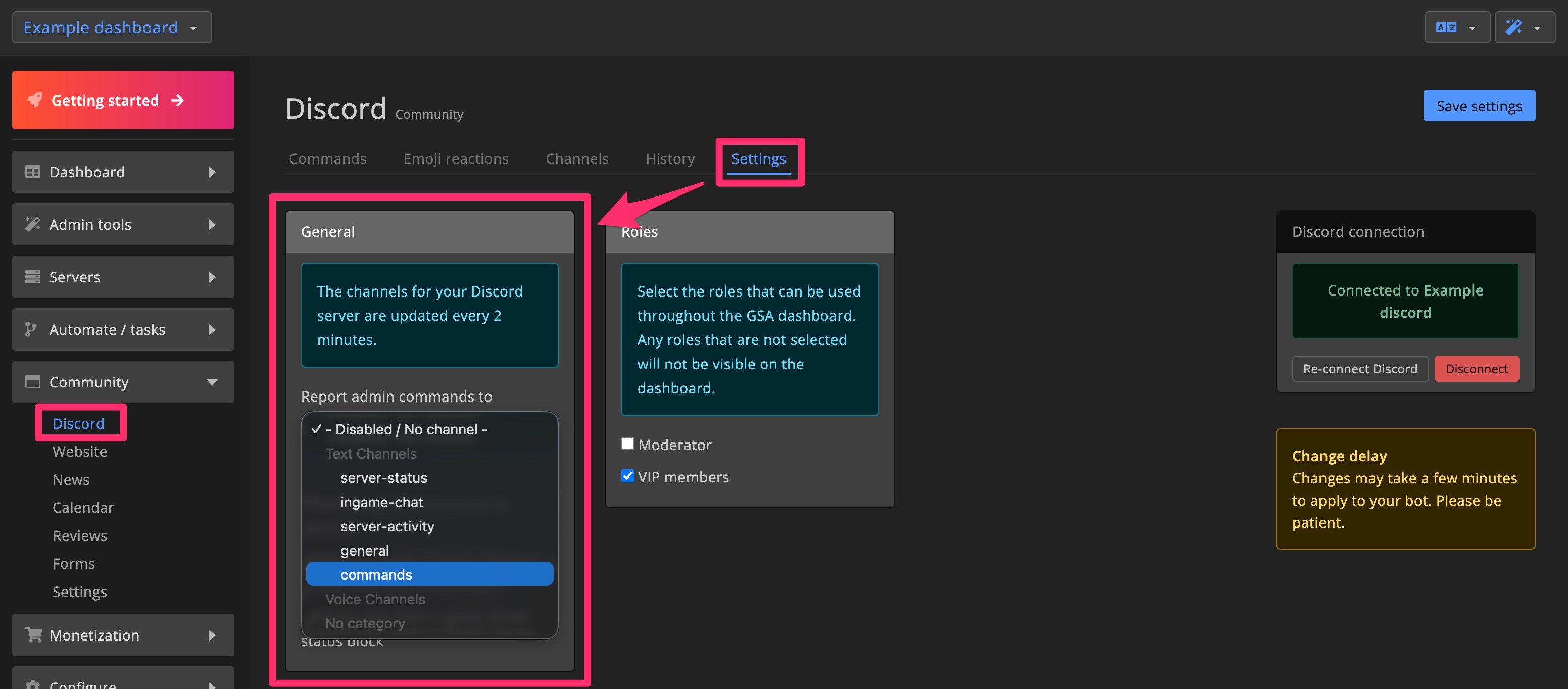Uncheck the VIP members checkbox
Image resolution: width=1568 pixels, height=689 pixels.
coord(627,476)
